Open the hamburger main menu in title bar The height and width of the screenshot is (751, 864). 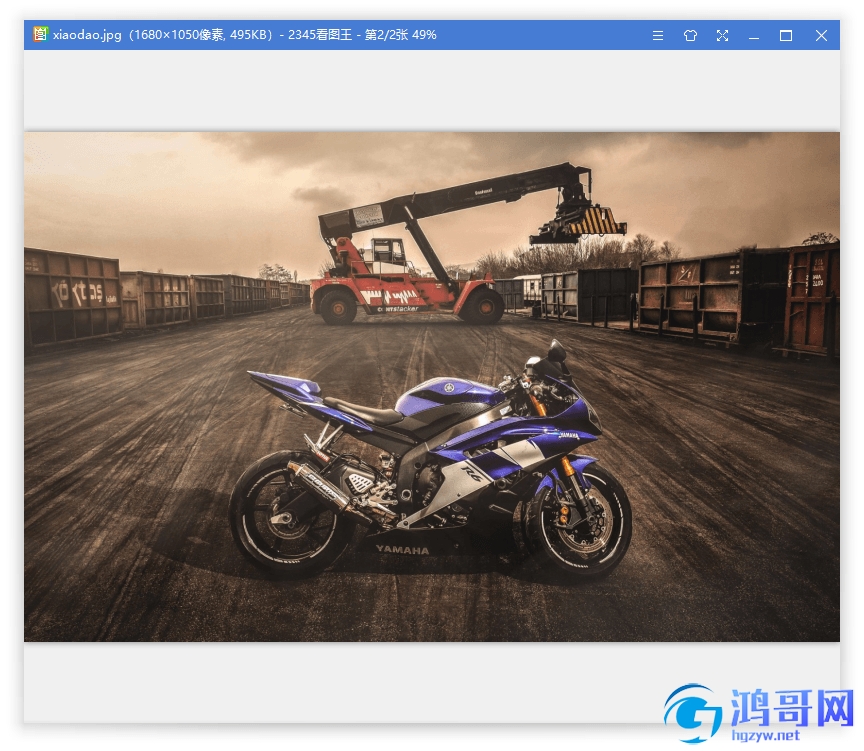coord(657,36)
